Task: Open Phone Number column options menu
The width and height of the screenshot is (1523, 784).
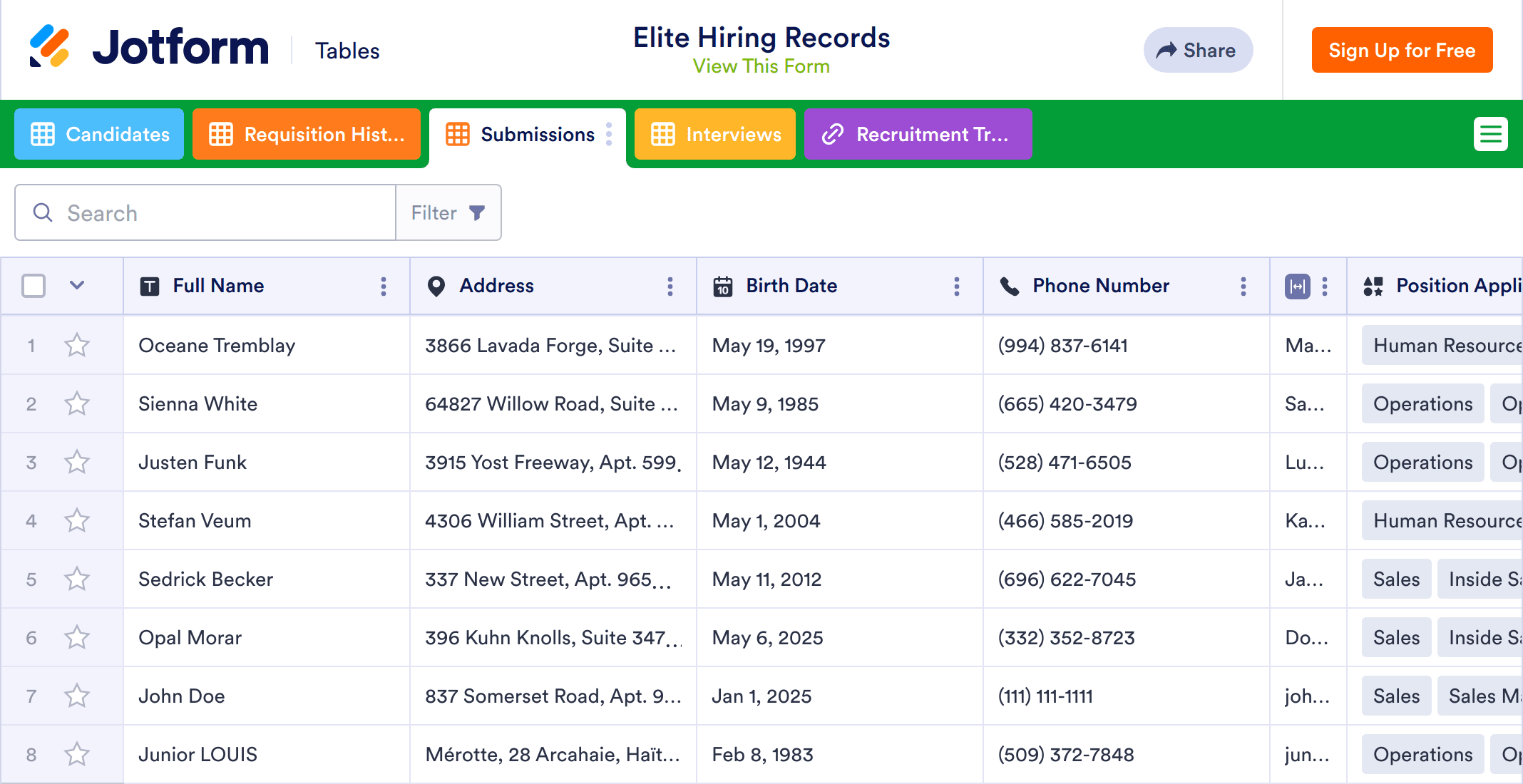Action: click(1243, 287)
